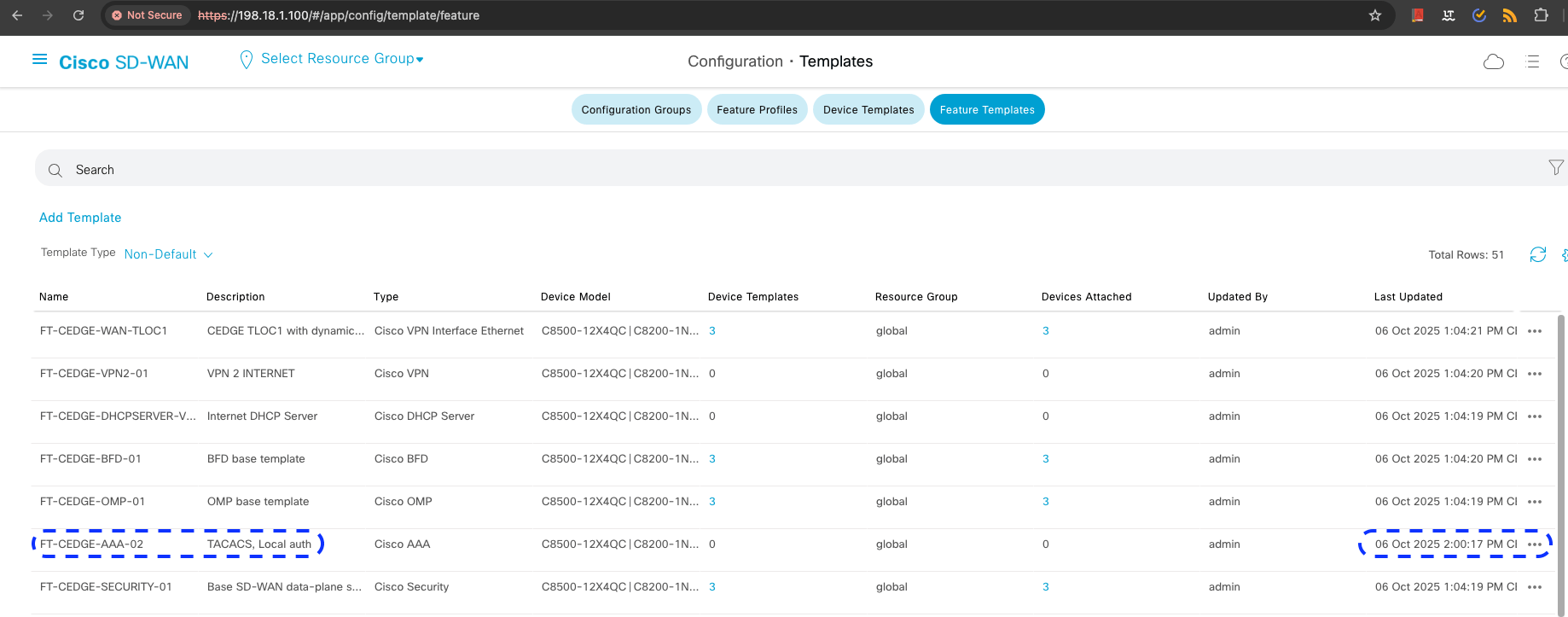The width and height of the screenshot is (1568, 617).
Task: Open more actions for FT-CEDGE-WAN-TLOC1
Action: click(1535, 331)
